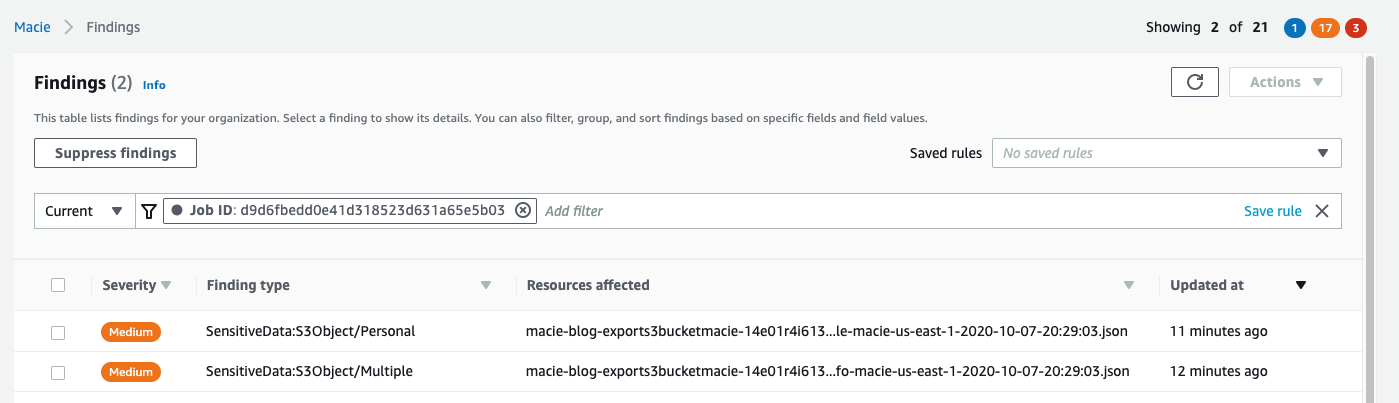Viewport: 1399px width, 403px height.
Task: Open the Actions dropdown menu
Action: [1285, 82]
